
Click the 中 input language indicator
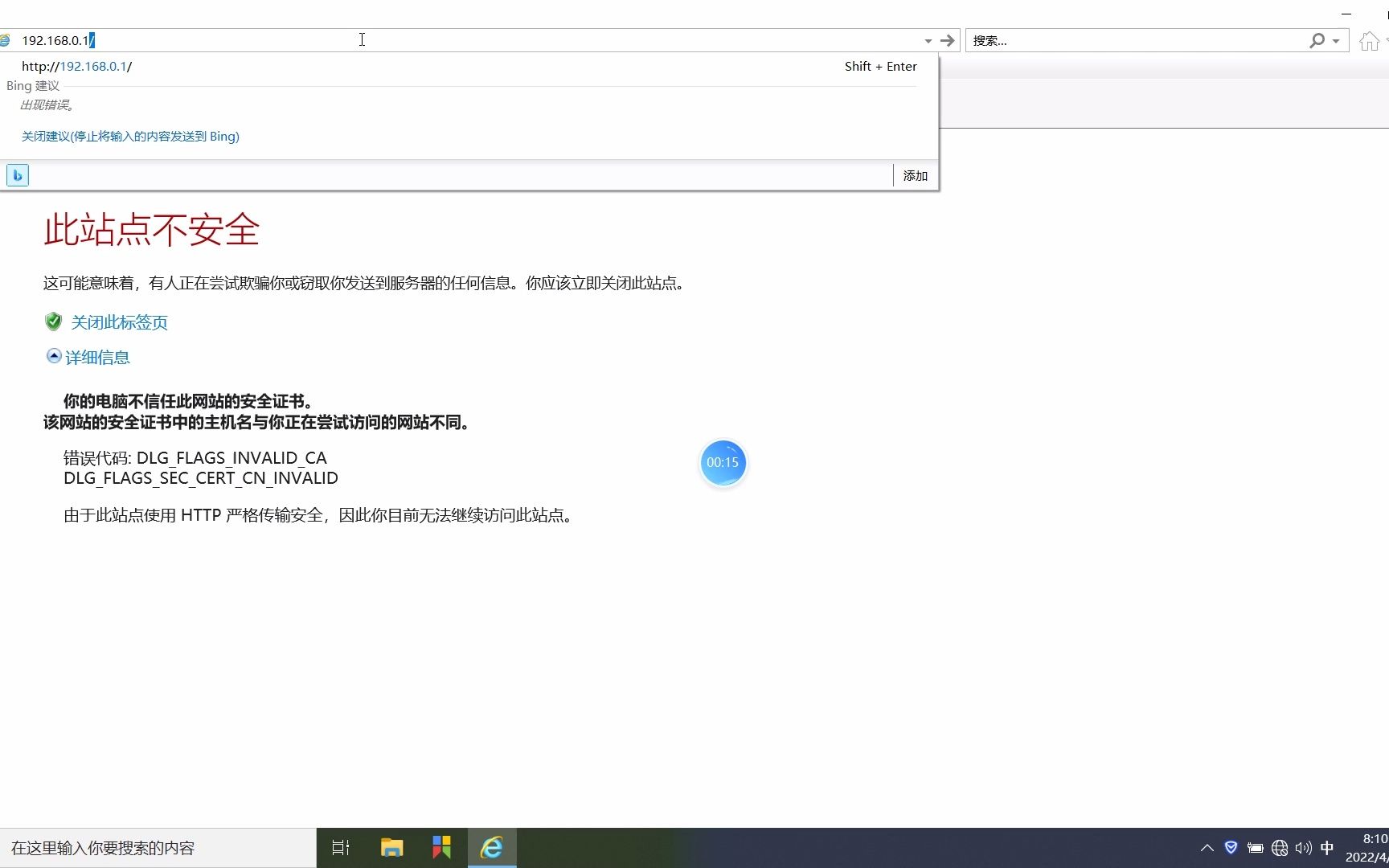pos(1328,847)
